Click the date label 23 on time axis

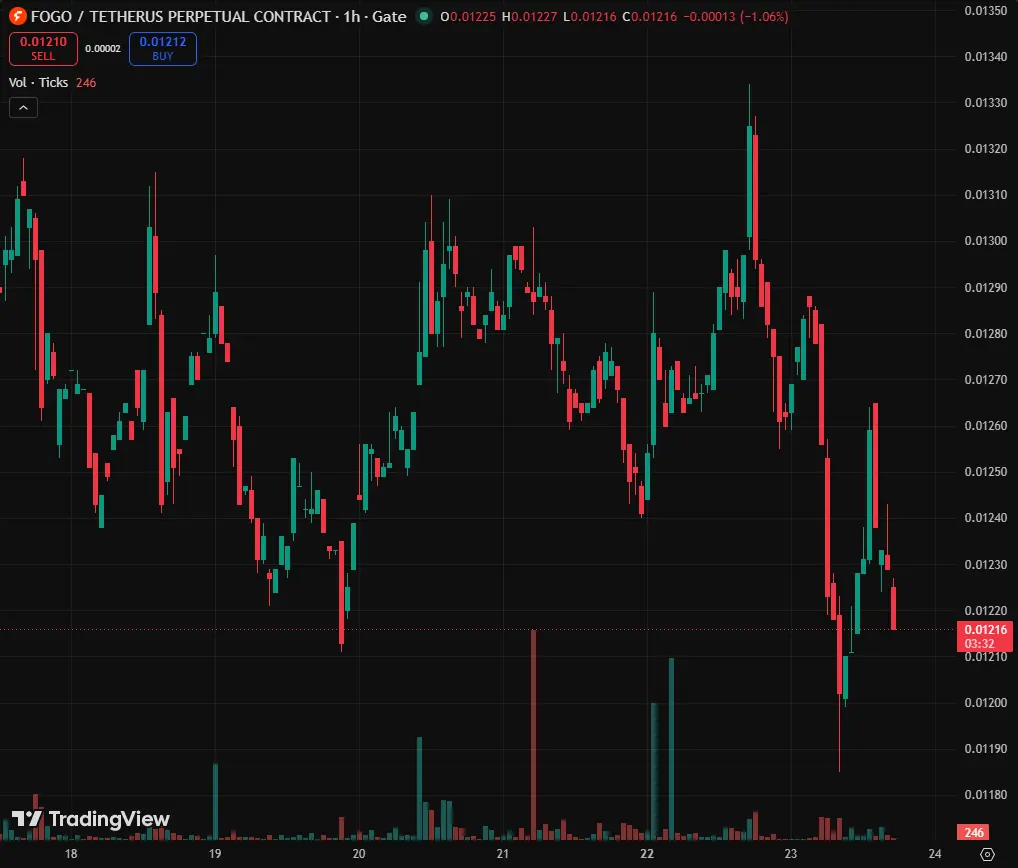tap(790, 854)
